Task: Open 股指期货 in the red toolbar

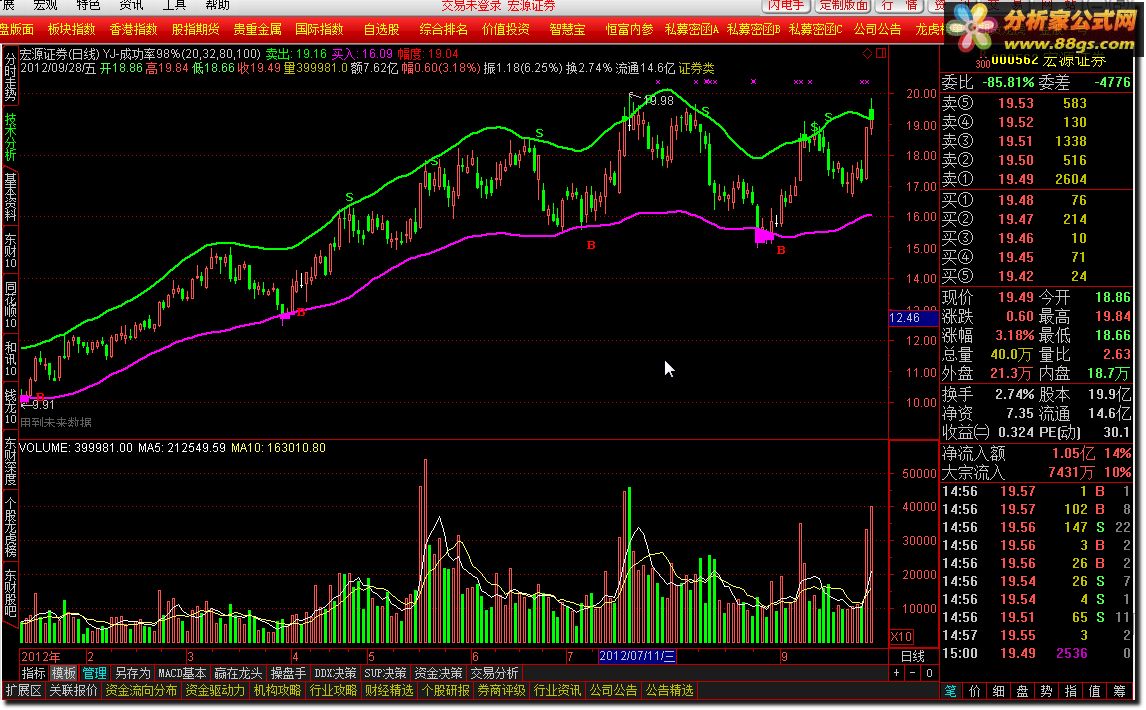Action: coord(195,29)
